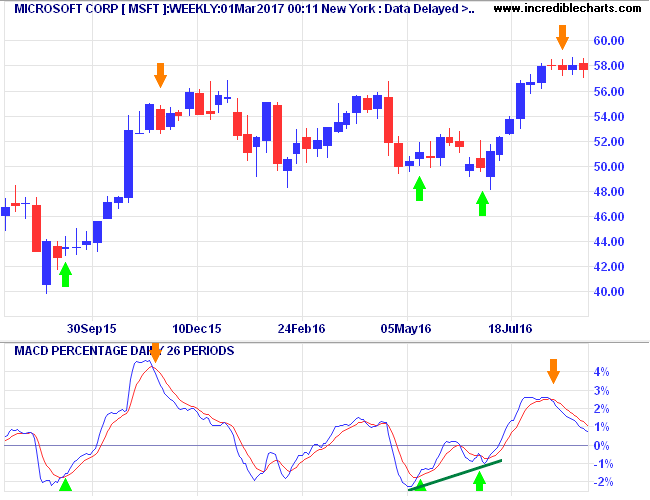Click the 1% MACD axis label
Viewport: 650px width, 500px height.
[x=601, y=427]
